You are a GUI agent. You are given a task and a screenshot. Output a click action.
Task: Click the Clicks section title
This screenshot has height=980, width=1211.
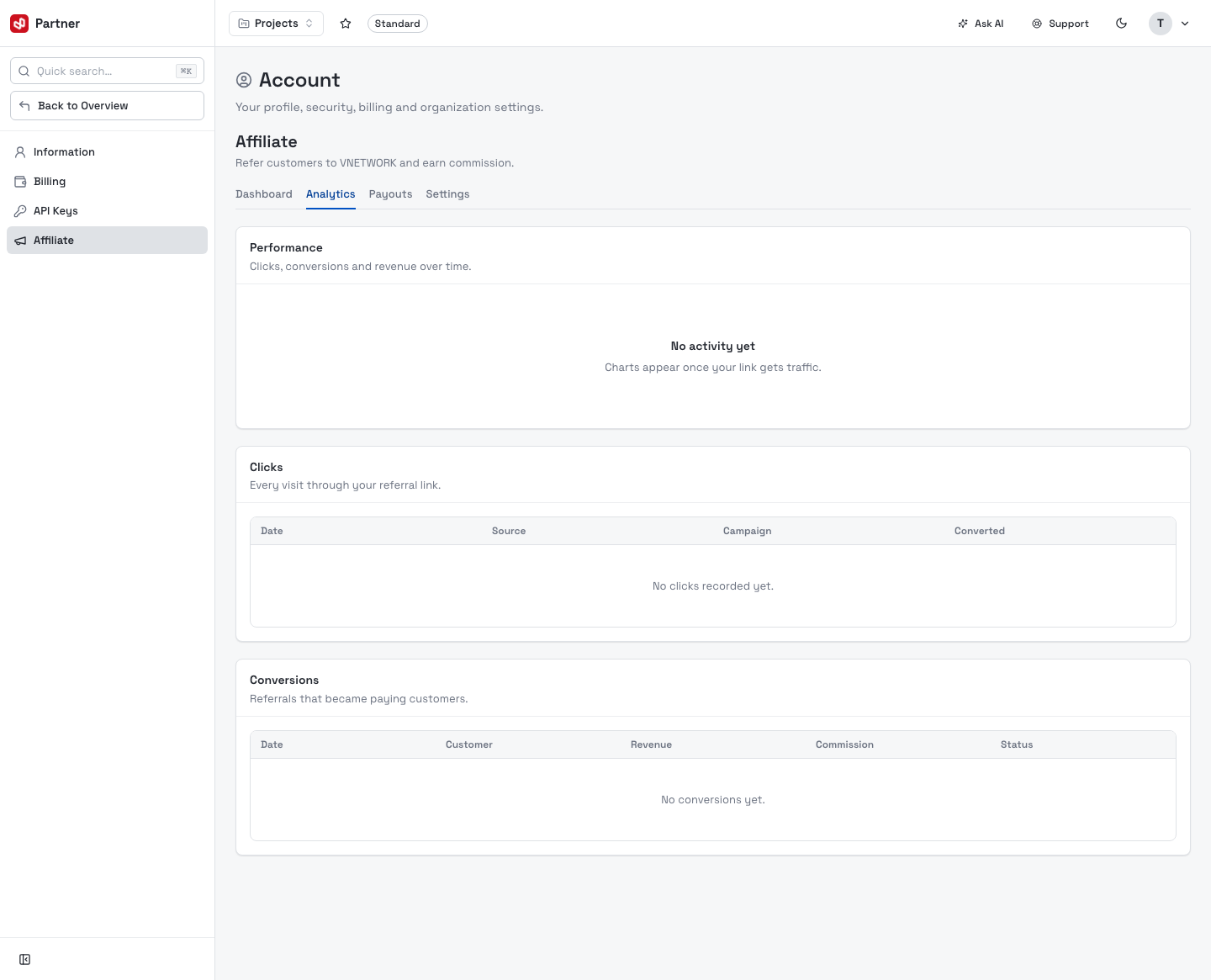click(267, 467)
